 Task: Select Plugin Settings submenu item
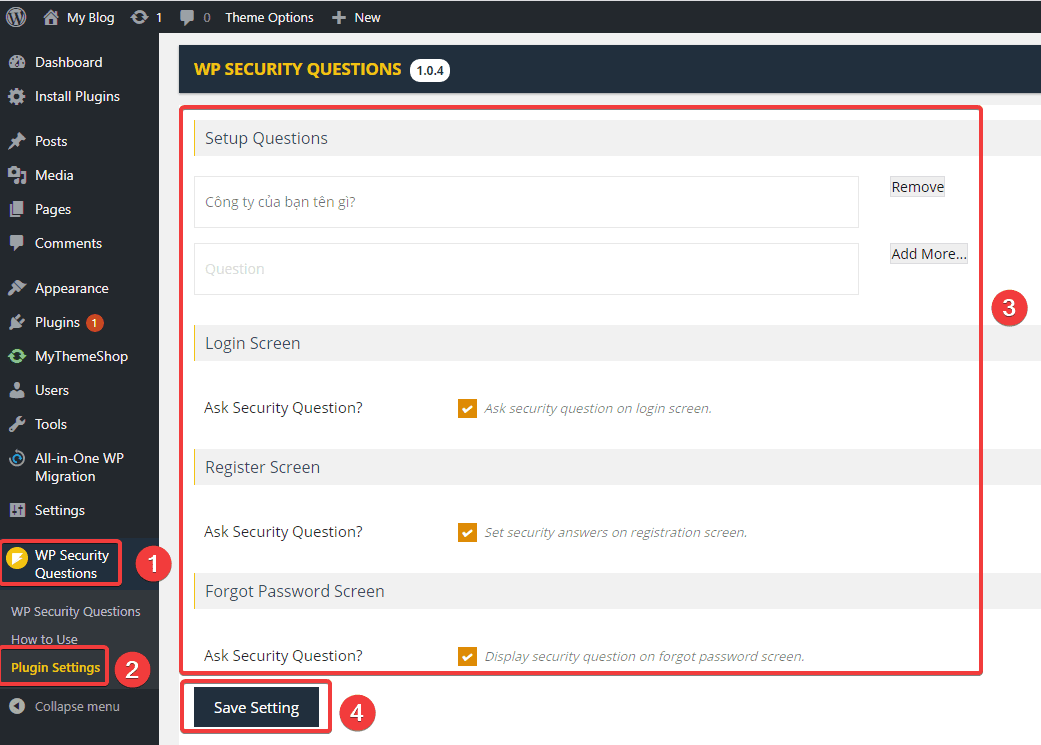(55, 667)
